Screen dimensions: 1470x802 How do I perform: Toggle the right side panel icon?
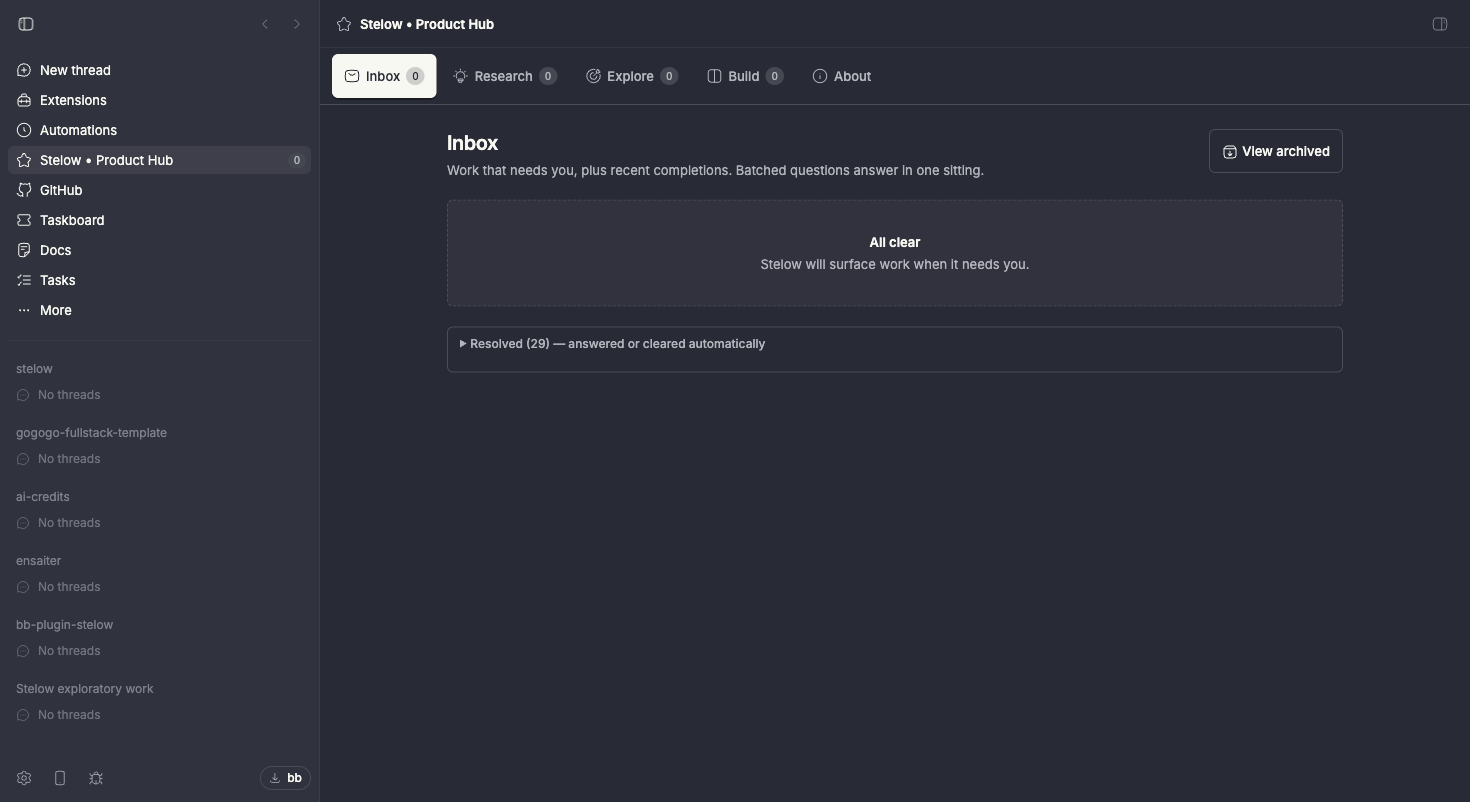point(1440,24)
